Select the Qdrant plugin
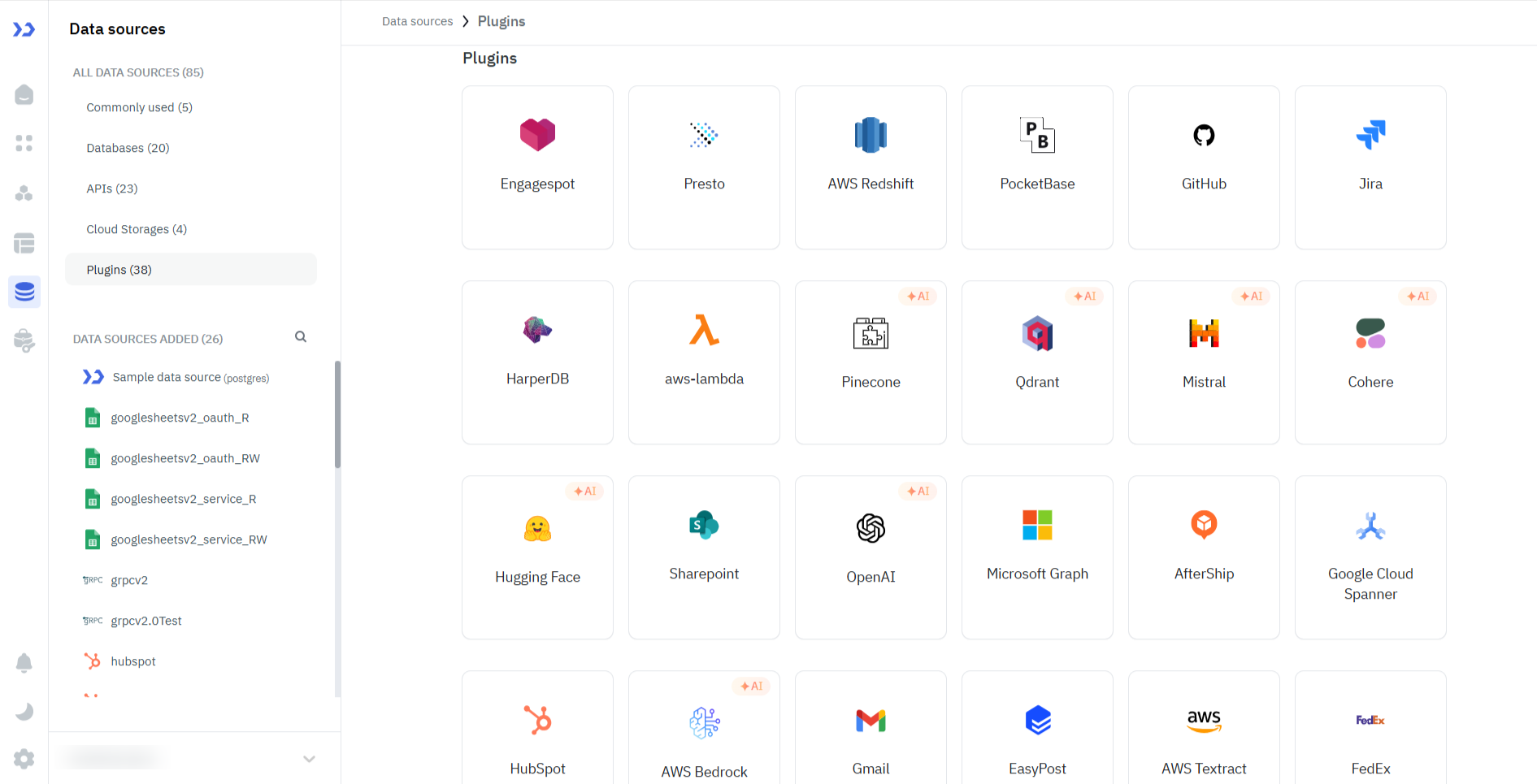 click(x=1037, y=362)
